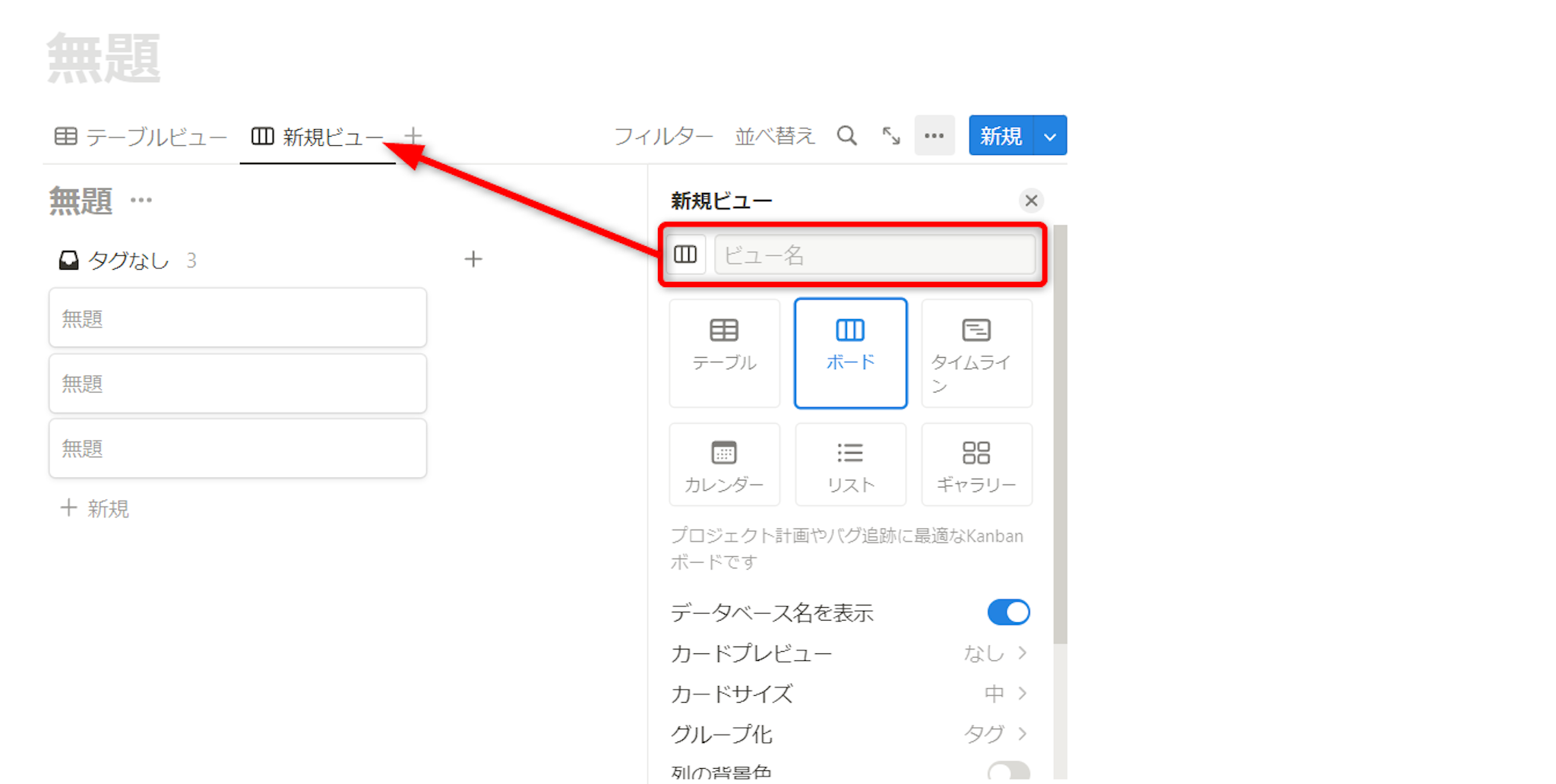This screenshot has width=1556, height=784.
Task: Choose the Calendar (カレンダー) view type
Action: 724,464
